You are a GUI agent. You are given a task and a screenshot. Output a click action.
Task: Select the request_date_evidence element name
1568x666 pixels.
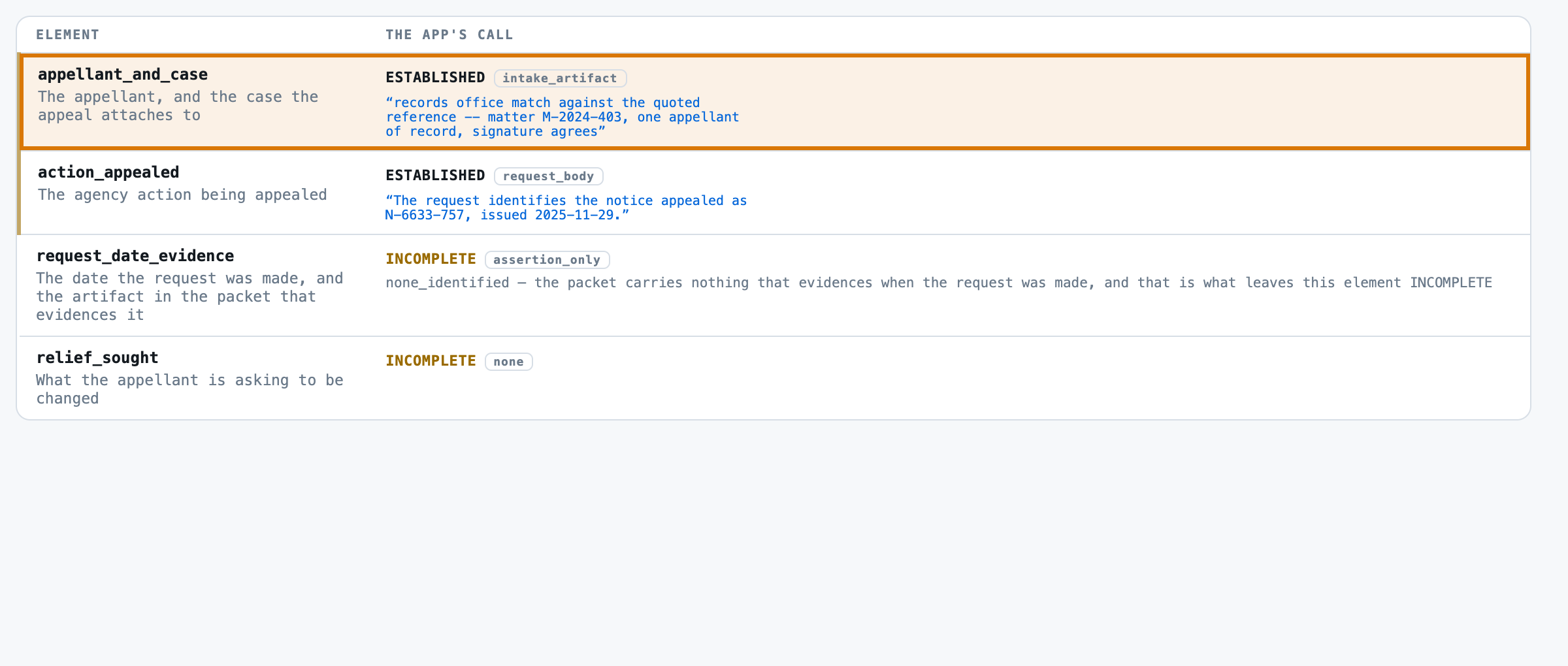click(135, 256)
